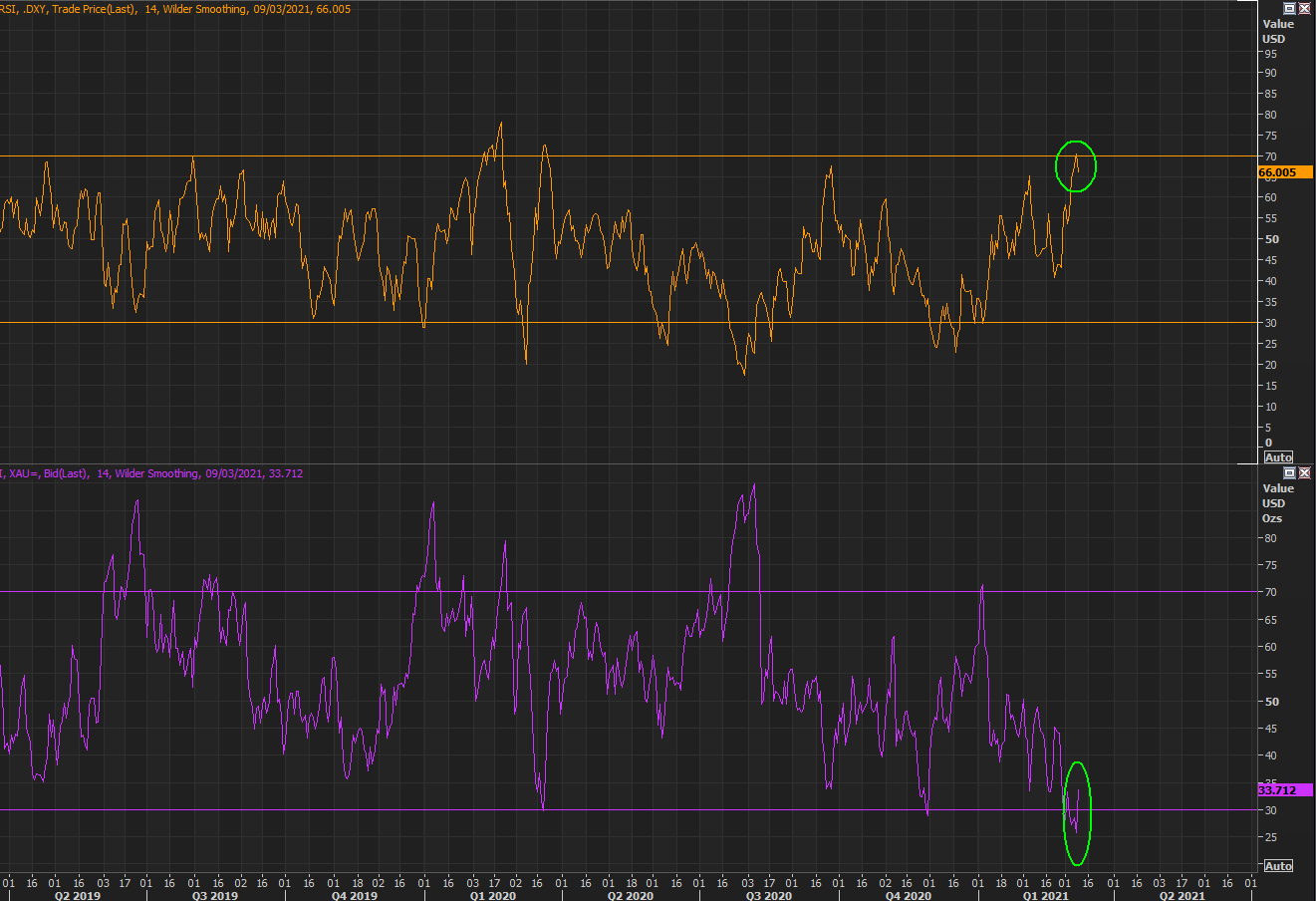Select the DXY RSI legend text
This screenshot has width=1316, height=901.
pos(175,9)
